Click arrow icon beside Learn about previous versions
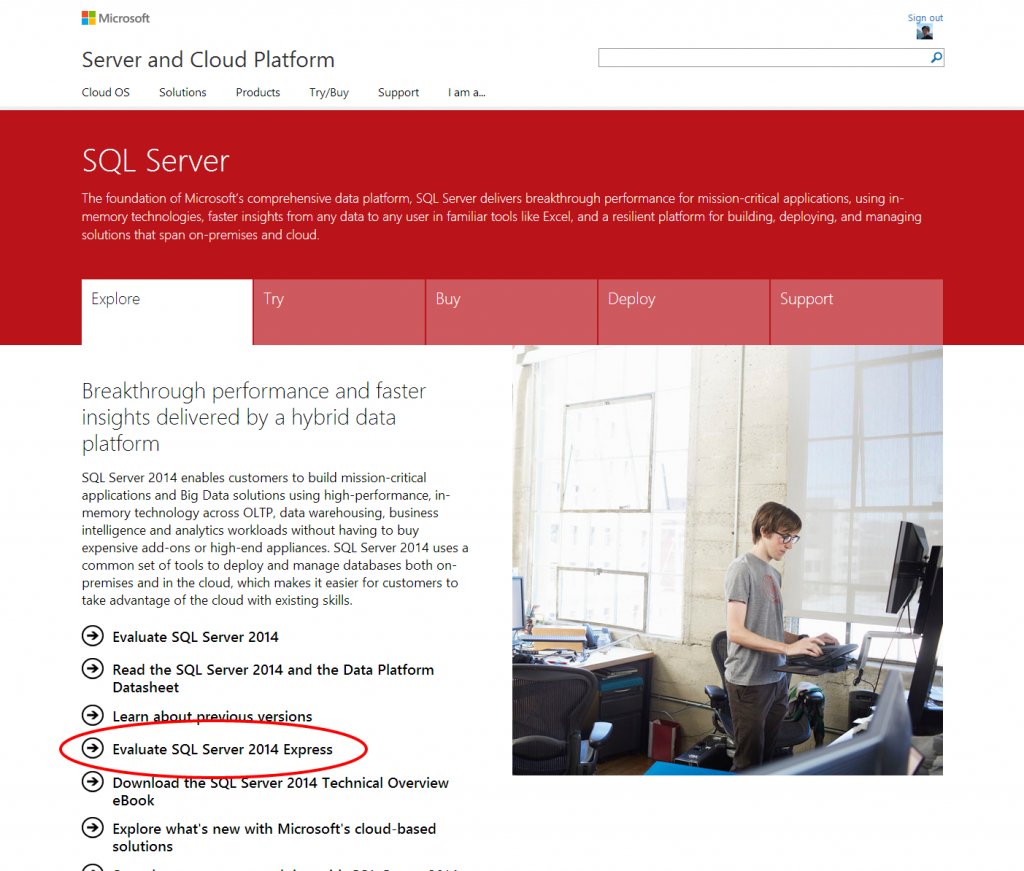The height and width of the screenshot is (871, 1024). click(x=93, y=715)
